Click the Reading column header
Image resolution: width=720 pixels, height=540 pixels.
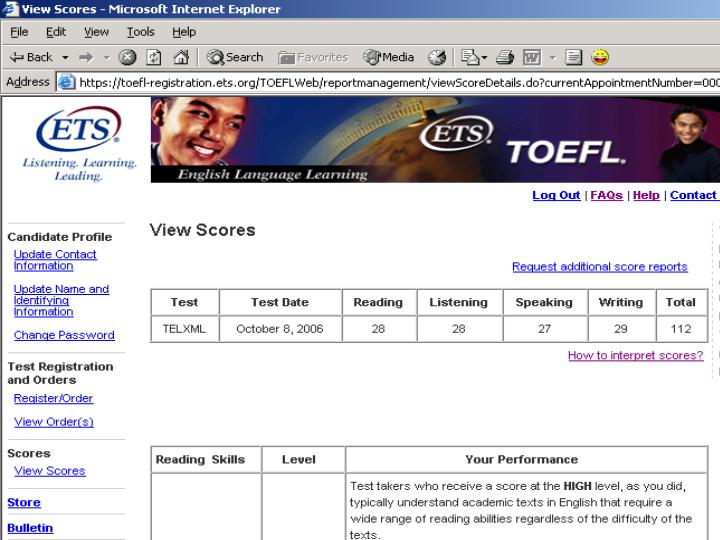coord(378,302)
